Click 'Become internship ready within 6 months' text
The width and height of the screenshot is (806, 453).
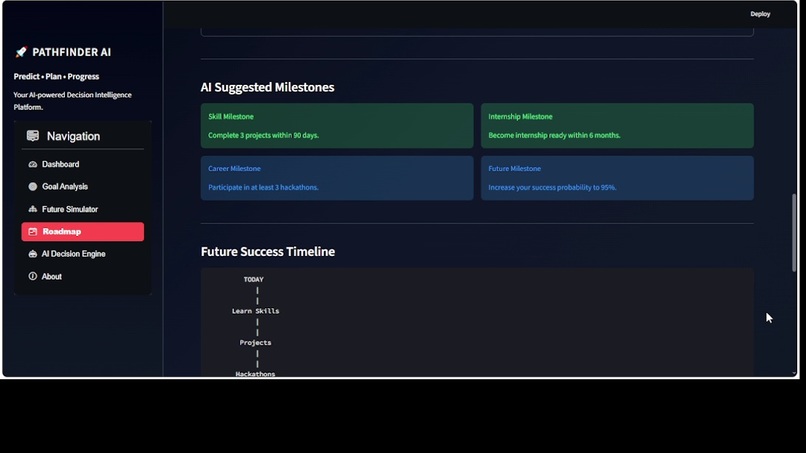554,135
